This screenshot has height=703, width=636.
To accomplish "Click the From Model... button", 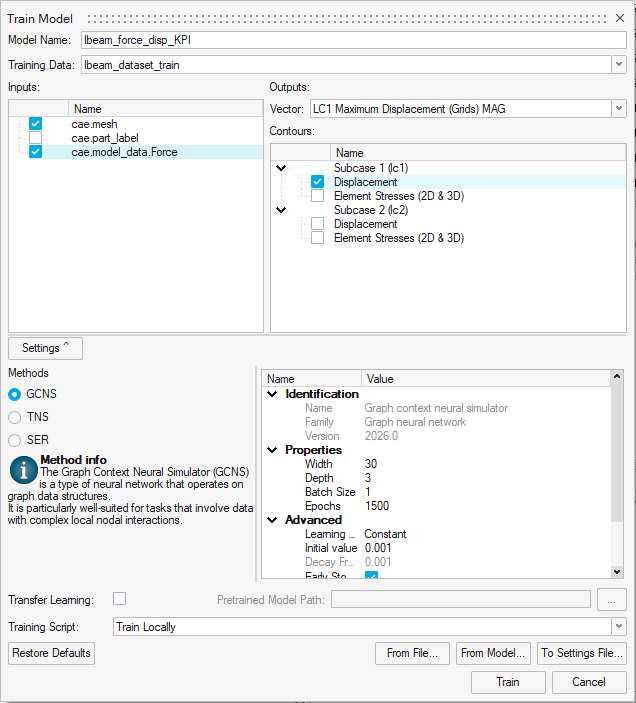I will coord(493,653).
